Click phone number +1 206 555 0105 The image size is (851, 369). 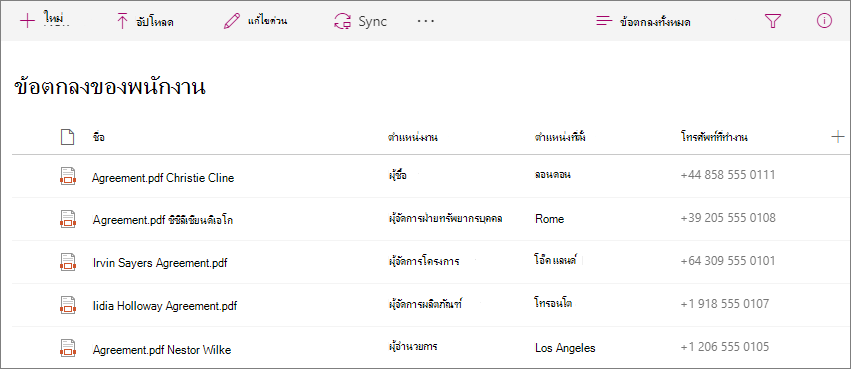click(x=725, y=346)
